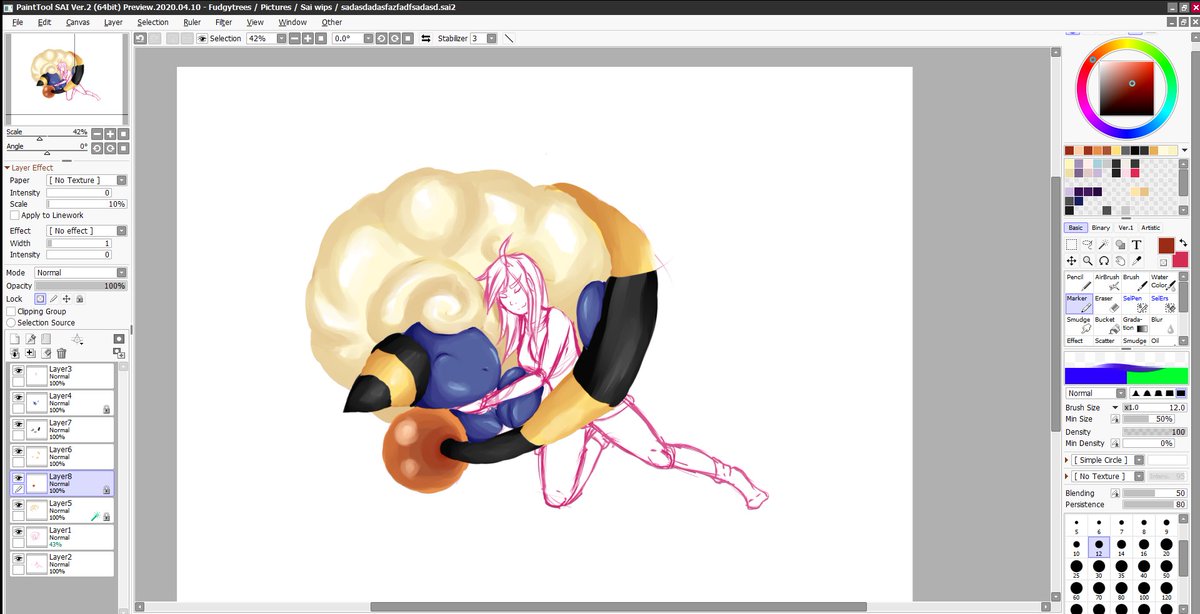The height and width of the screenshot is (614, 1200).
Task: Select brush size 50 preset
Action: (x=1166, y=569)
